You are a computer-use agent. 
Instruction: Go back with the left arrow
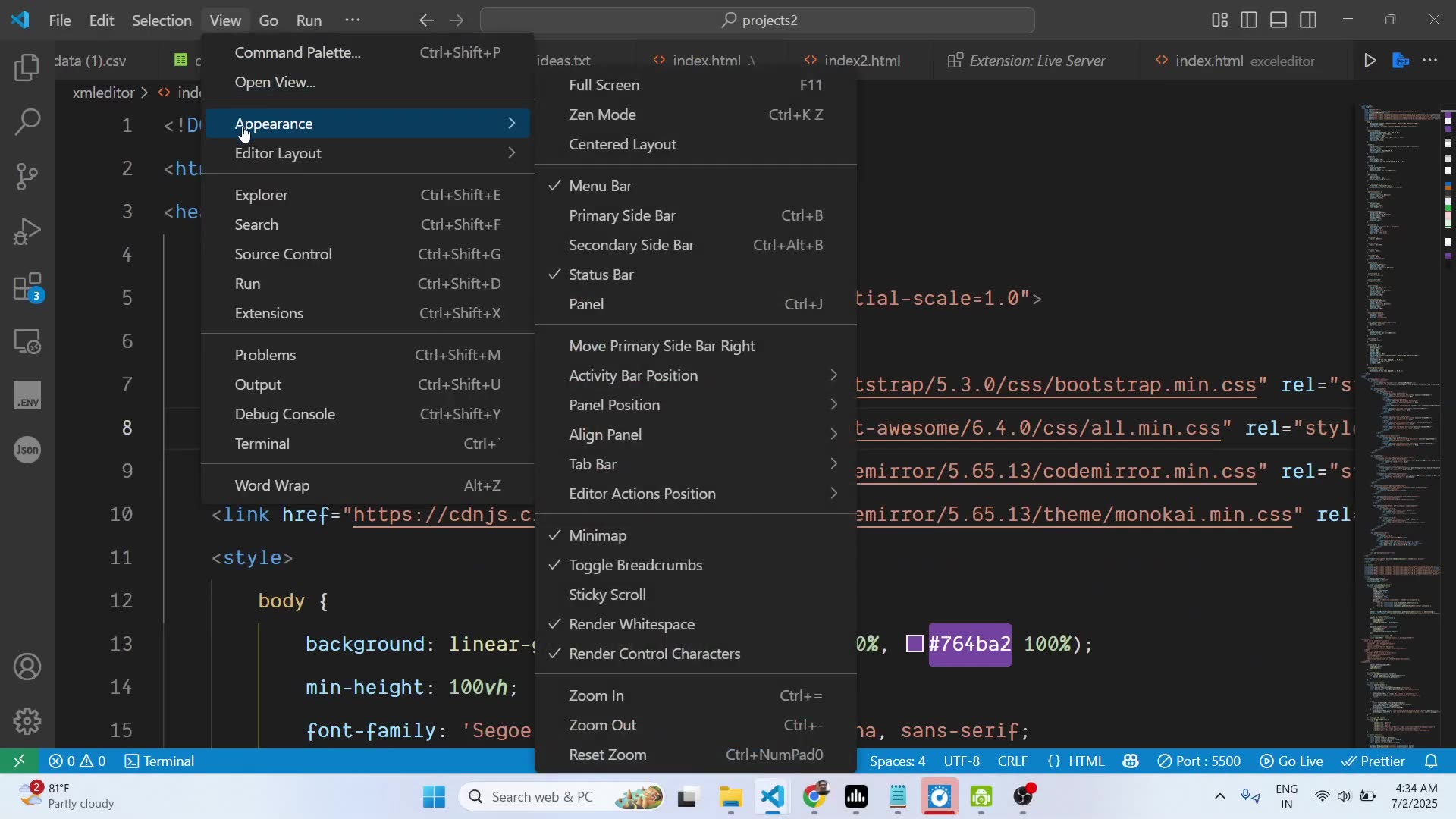pyautogui.click(x=426, y=20)
